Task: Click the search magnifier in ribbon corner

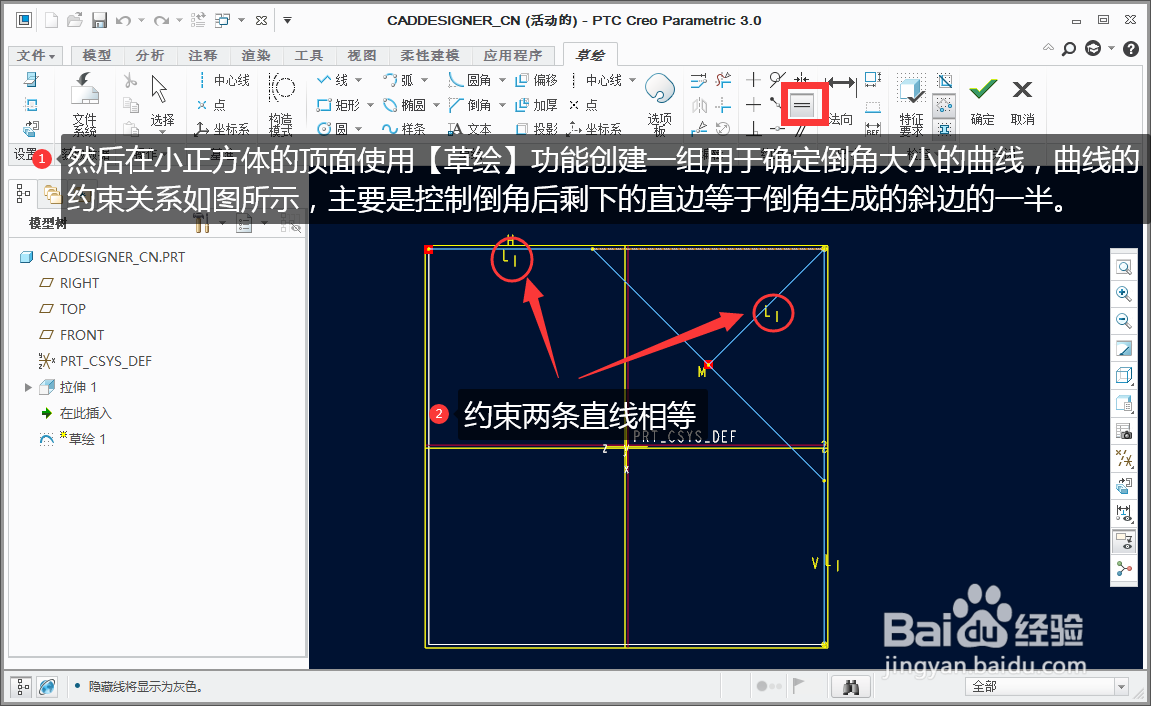Action: point(1070,48)
